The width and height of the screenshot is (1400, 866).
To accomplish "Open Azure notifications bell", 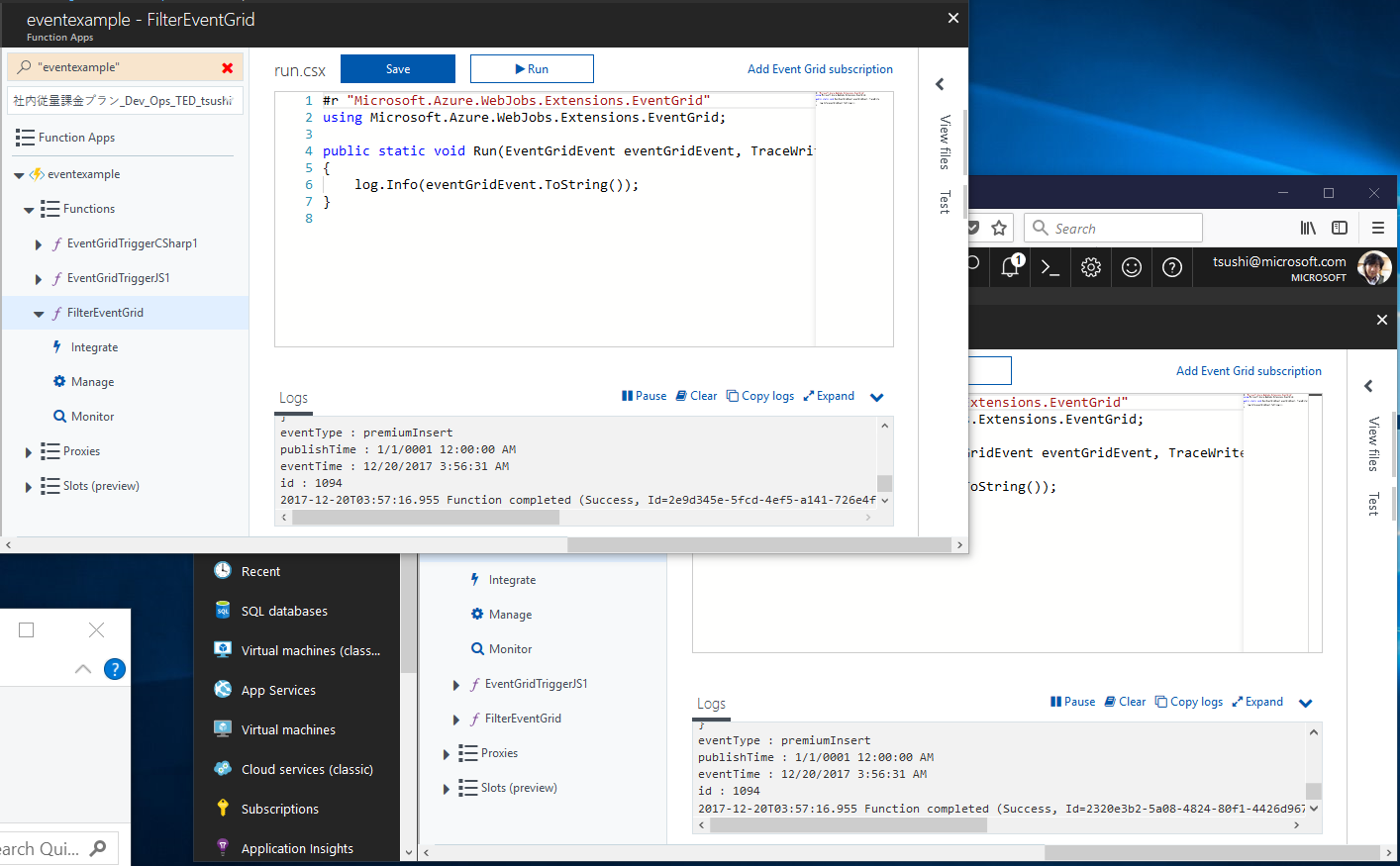I will 1011,266.
